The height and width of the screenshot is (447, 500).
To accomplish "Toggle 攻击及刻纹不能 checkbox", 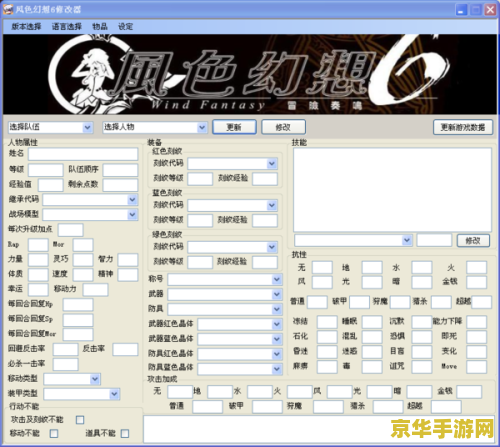I will click(x=80, y=420).
